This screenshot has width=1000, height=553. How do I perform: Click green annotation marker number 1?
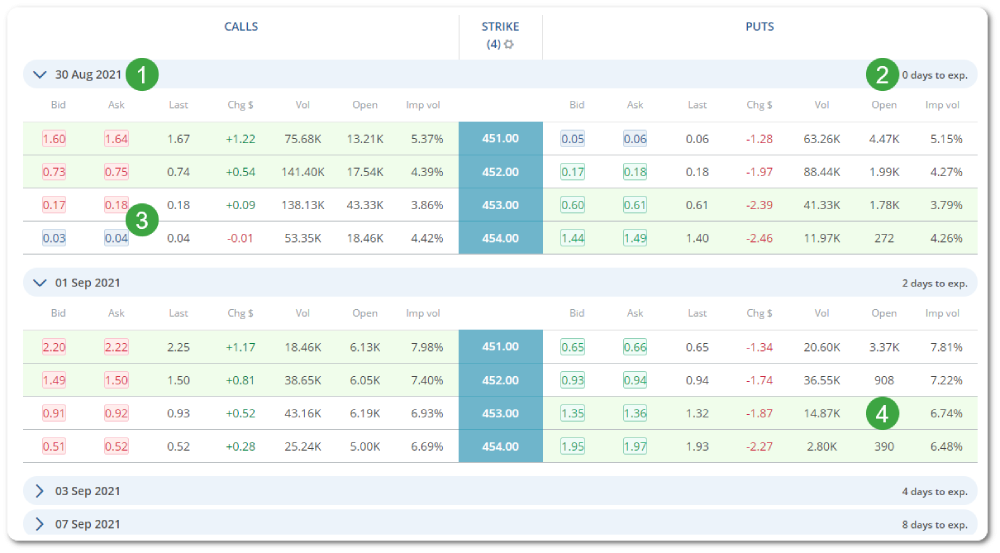(143, 75)
